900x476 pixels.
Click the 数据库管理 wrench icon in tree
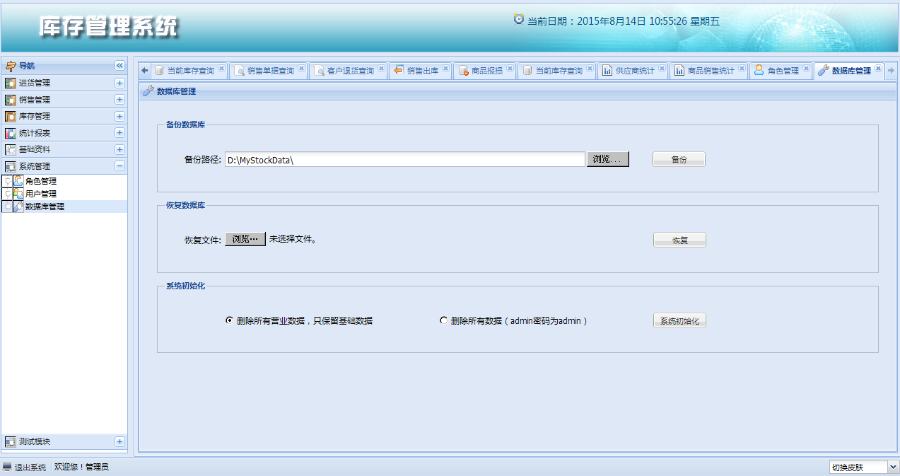click(18, 206)
